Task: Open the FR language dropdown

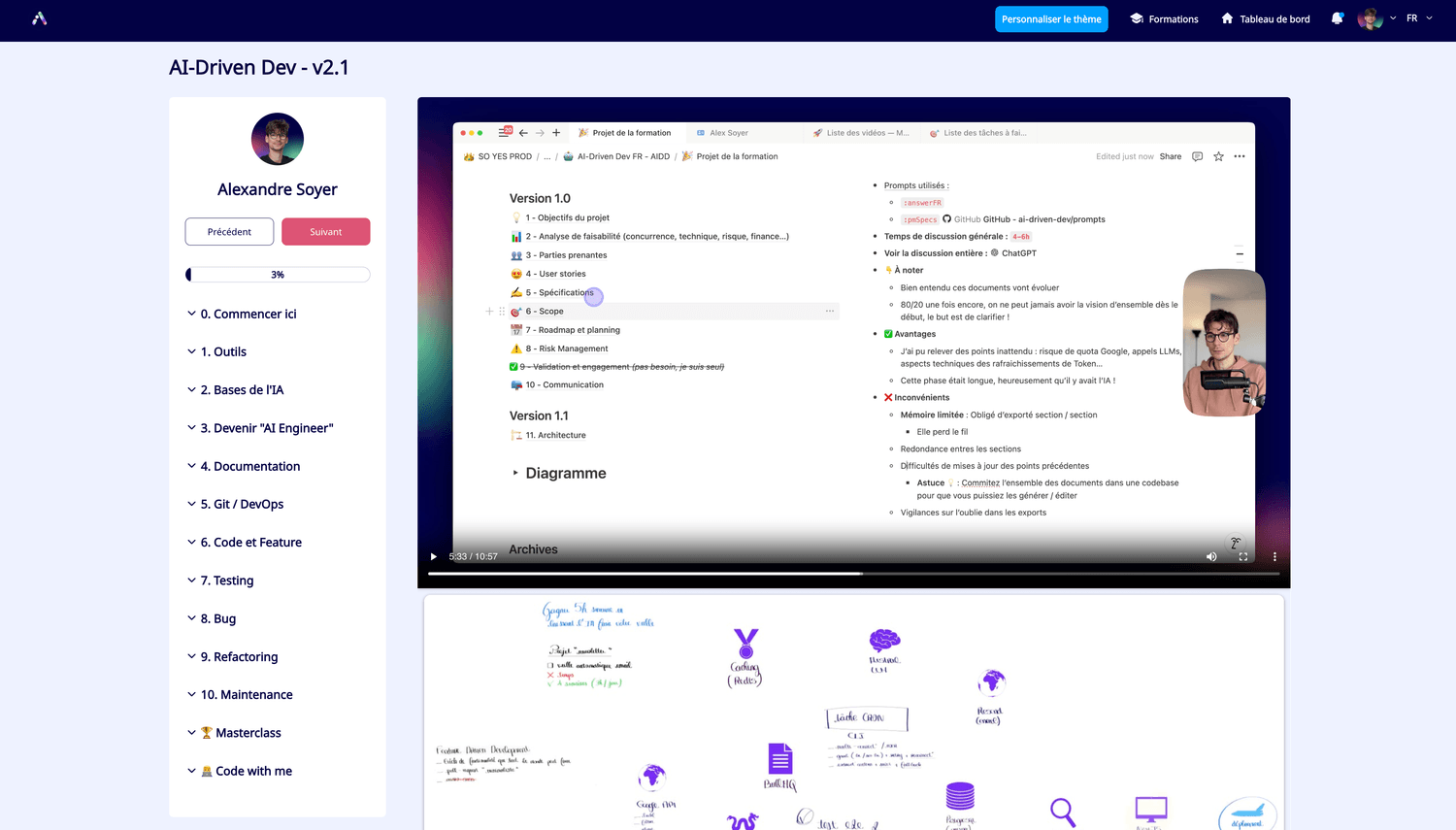Action: pyautogui.click(x=1419, y=18)
